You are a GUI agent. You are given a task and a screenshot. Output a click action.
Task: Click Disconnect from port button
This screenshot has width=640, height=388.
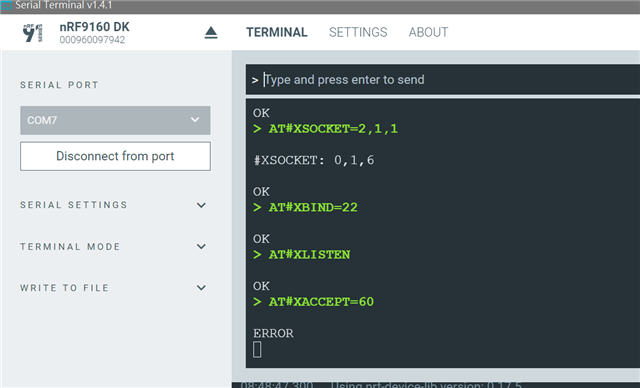click(x=115, y=156)
